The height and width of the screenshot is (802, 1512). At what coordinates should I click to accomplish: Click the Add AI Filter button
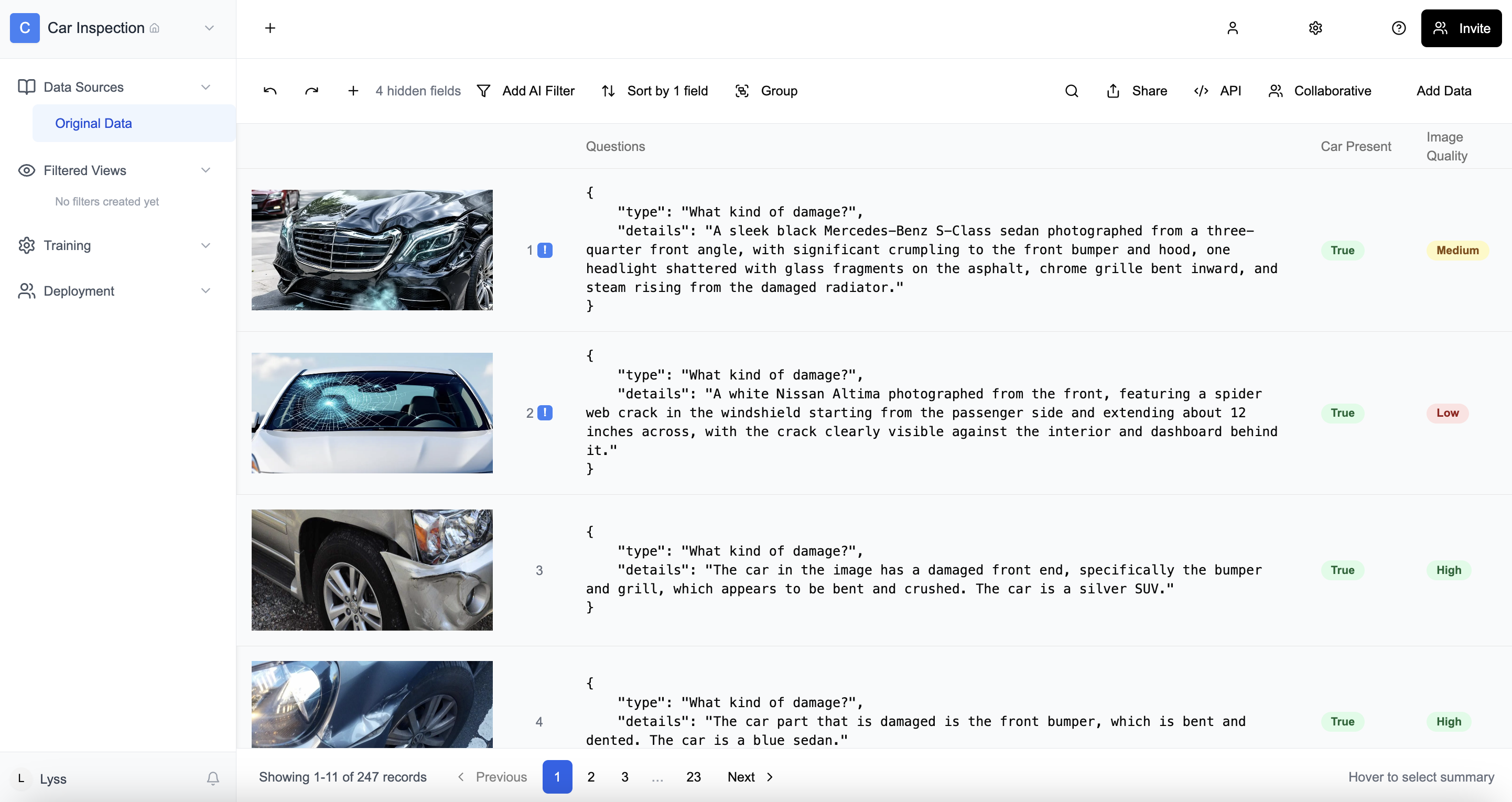pyautogui.click(x=526, y=91)
